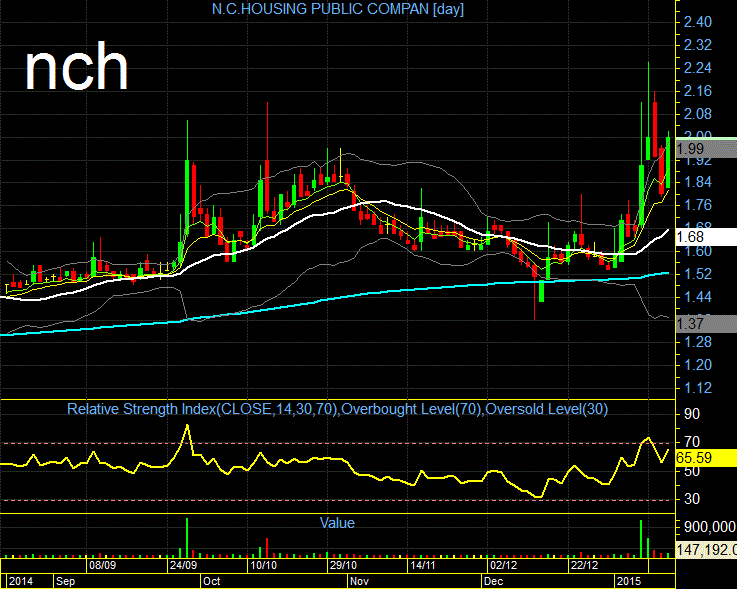Click the 70 RSI overbought axis label

point(692,442)
